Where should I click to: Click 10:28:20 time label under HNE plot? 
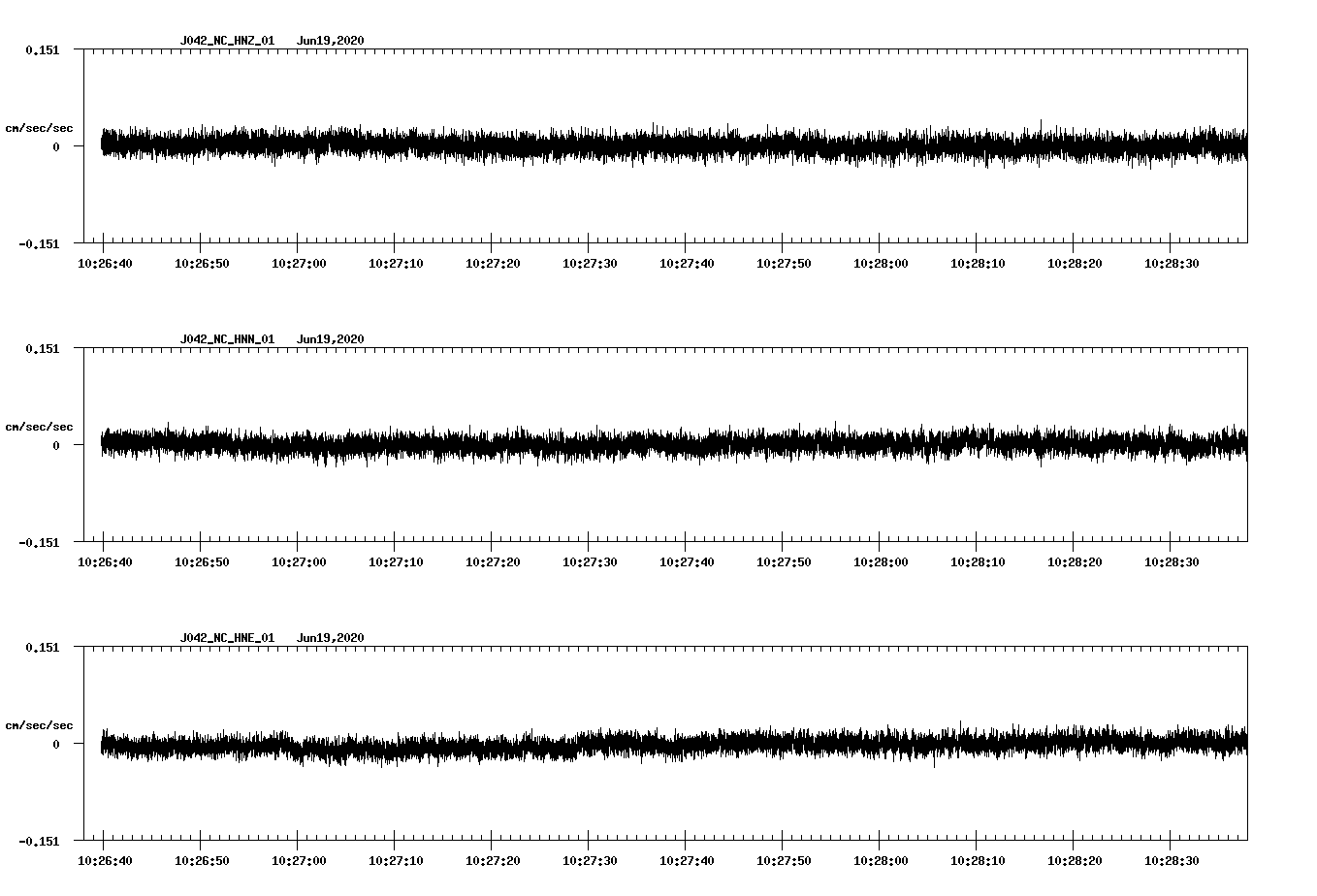(1075, 861)
